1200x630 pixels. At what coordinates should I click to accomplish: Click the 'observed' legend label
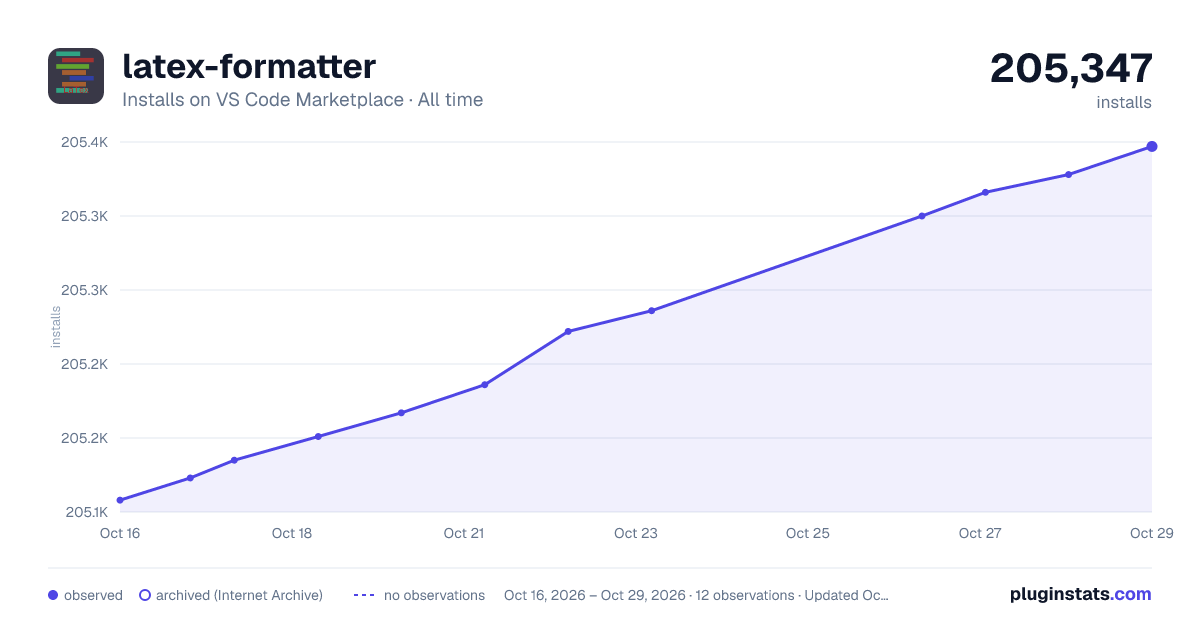tap(93, 595)
